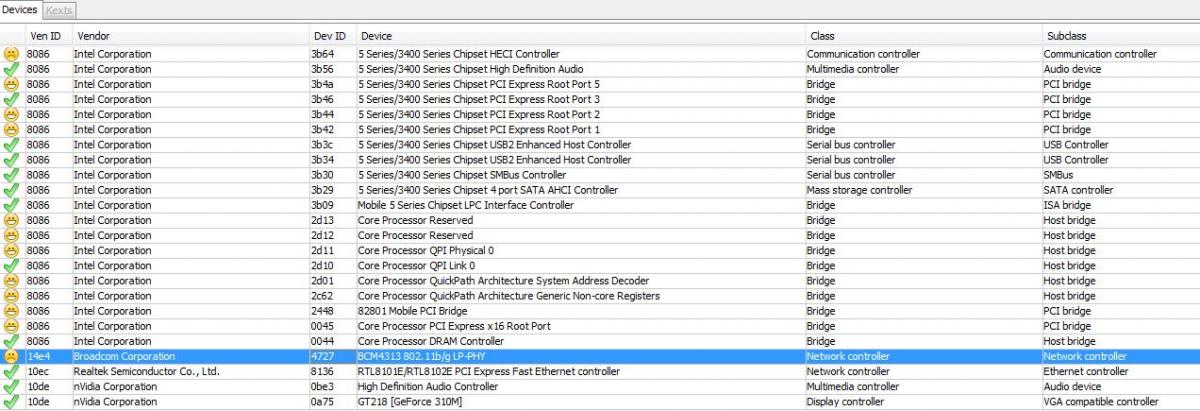
Task: Sort the list by Ven ID column header
Action: tap(48, 35)
